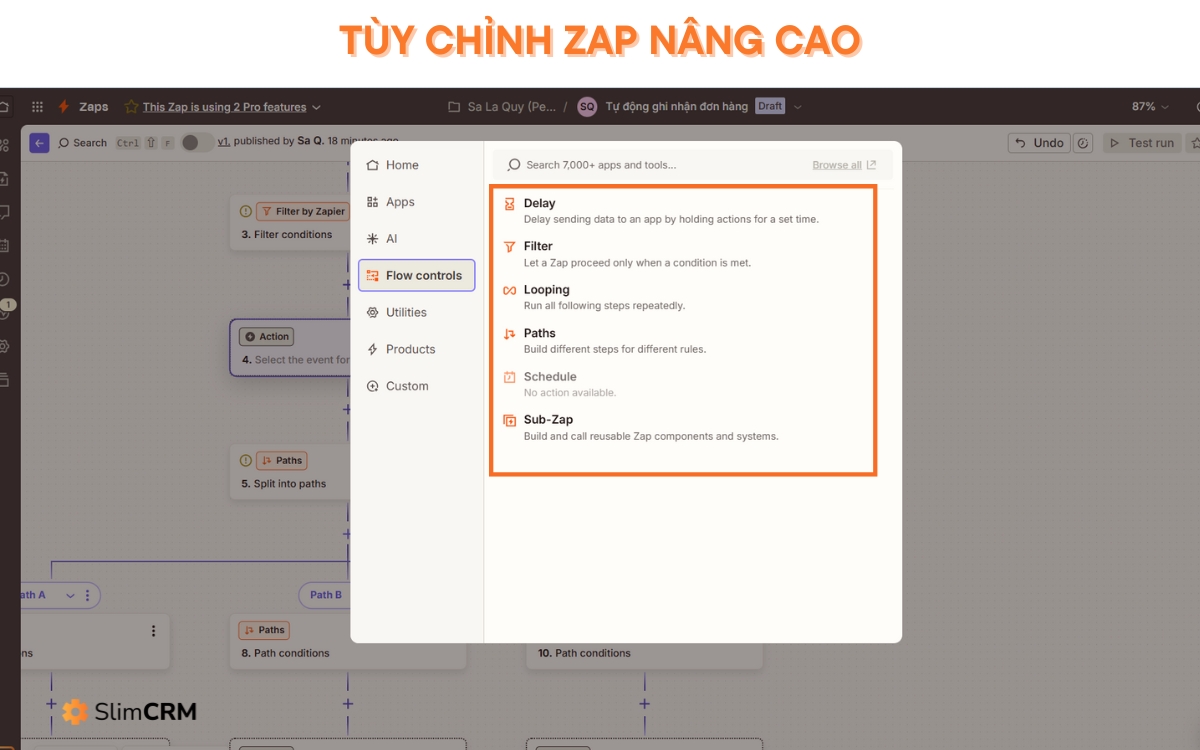The width and height of the screenshot is (1200, 750).
Task: Click the Undo button
Action: [x=1039, y=143]
